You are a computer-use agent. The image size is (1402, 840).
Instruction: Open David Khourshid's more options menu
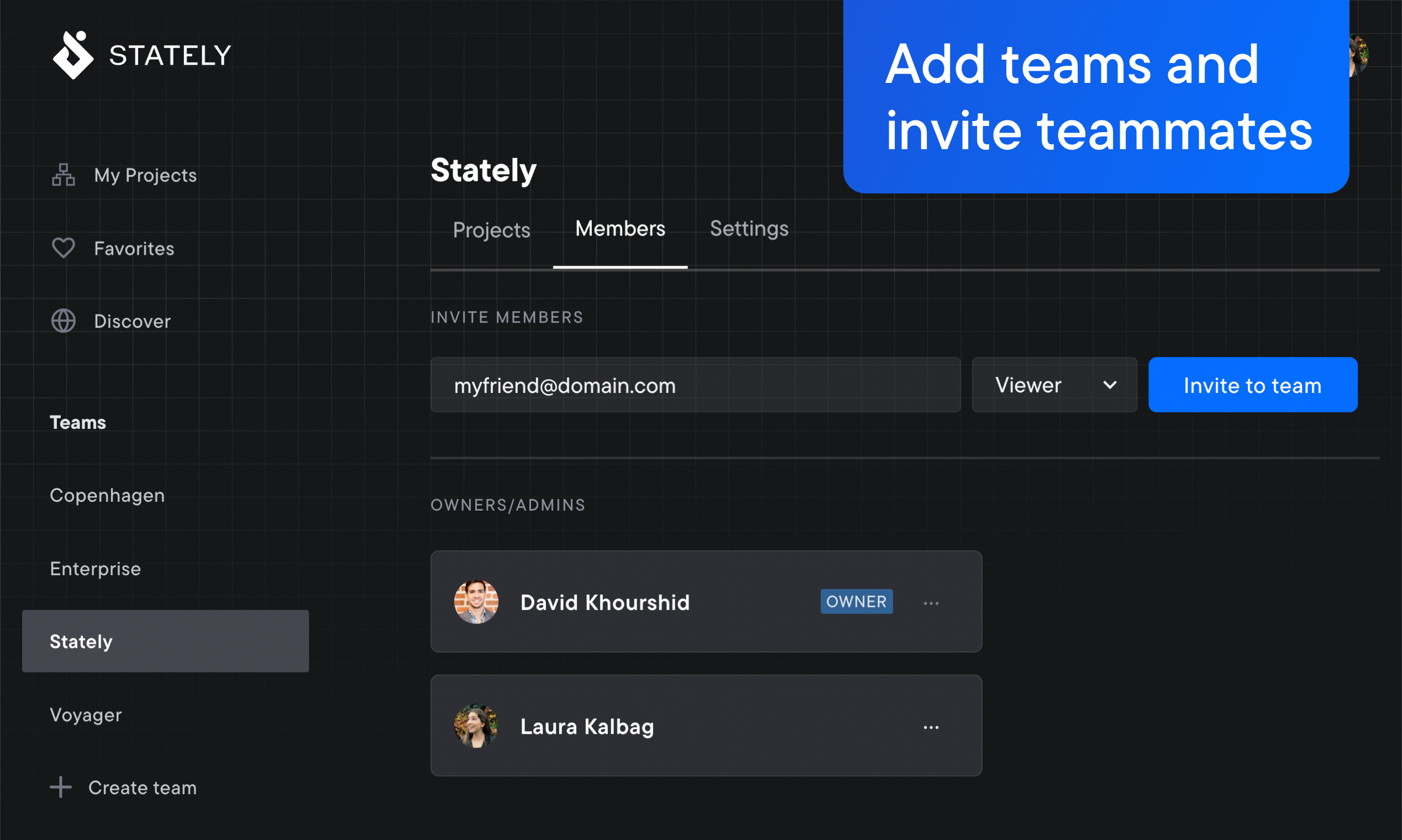pyautogui.click(x=931, y=603)
